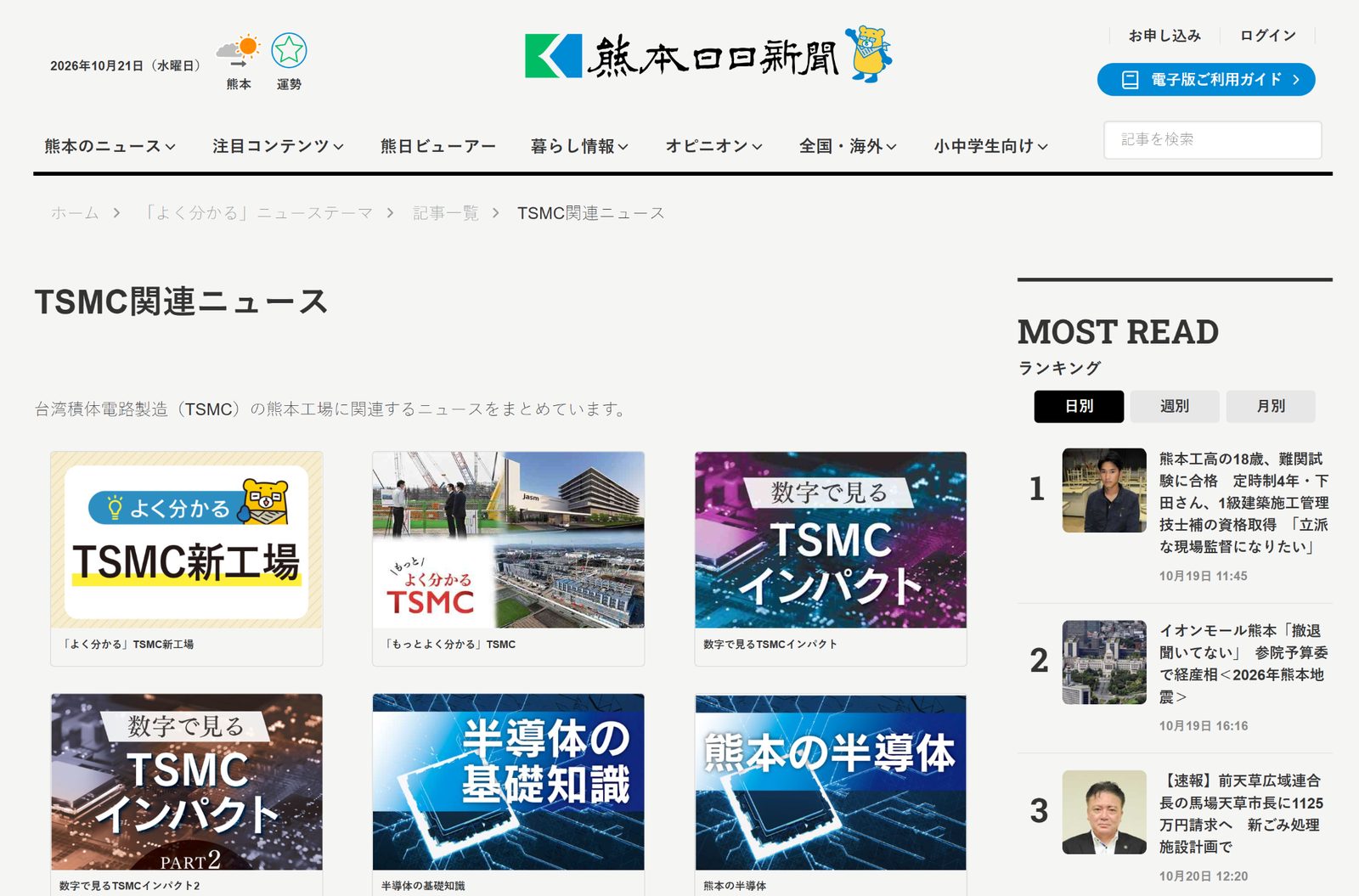
Task: Open the fortune star icon
Action: 289,51
